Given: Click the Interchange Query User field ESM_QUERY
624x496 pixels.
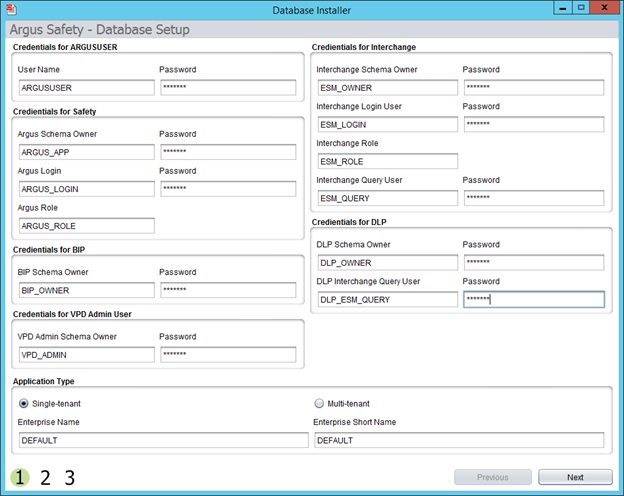Looking at the screenshot, I should pos(388,198).
